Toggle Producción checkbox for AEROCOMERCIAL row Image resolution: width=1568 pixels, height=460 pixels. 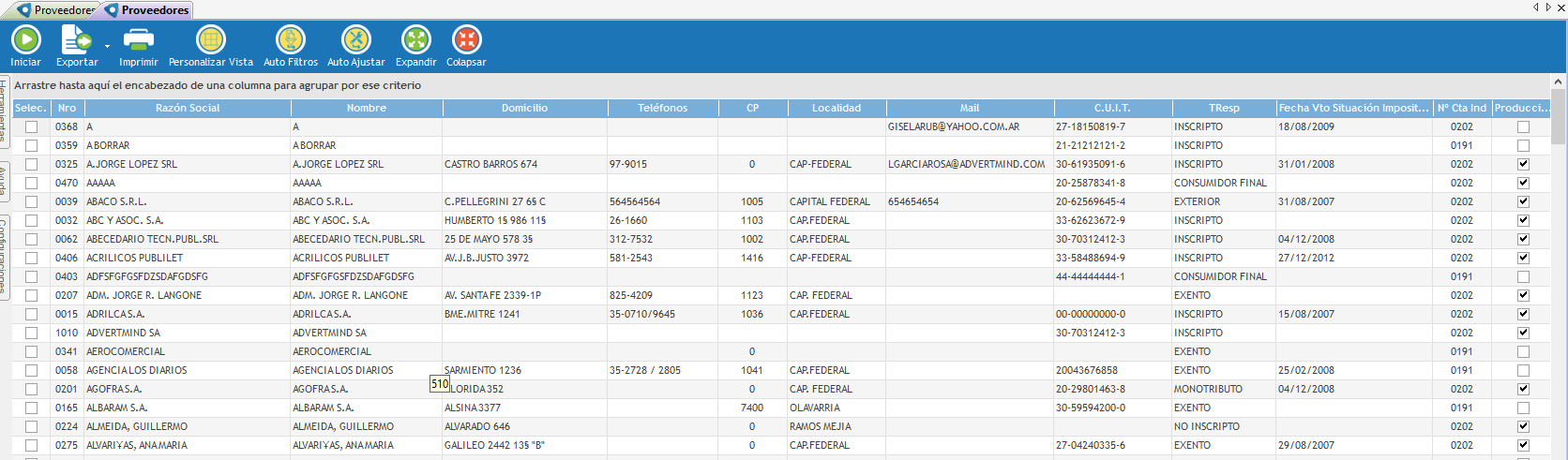(x=1523, y=351)
